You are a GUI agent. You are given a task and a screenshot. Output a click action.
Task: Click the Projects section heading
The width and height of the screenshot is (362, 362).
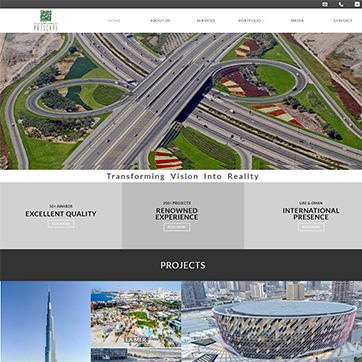pos(183,265)
